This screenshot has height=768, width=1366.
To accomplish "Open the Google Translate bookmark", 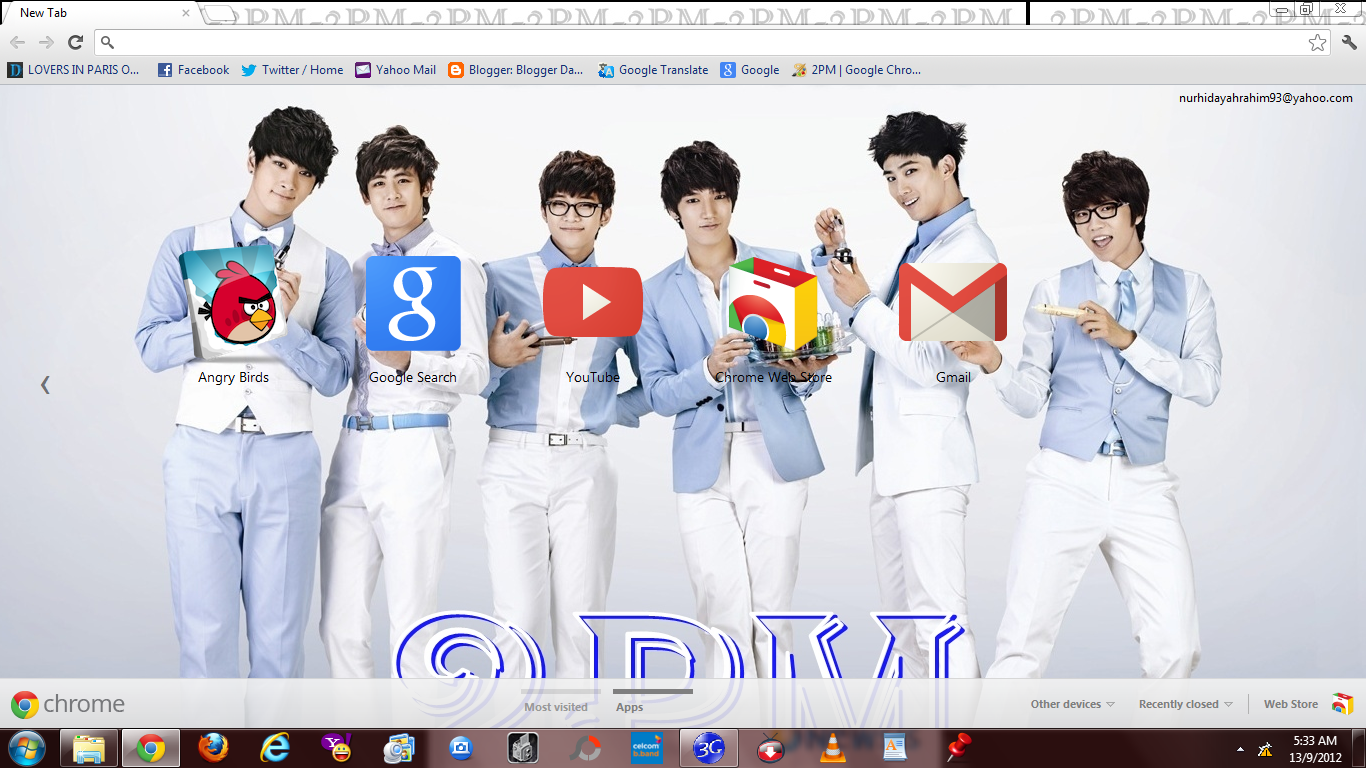I will (x=653, y=70).
